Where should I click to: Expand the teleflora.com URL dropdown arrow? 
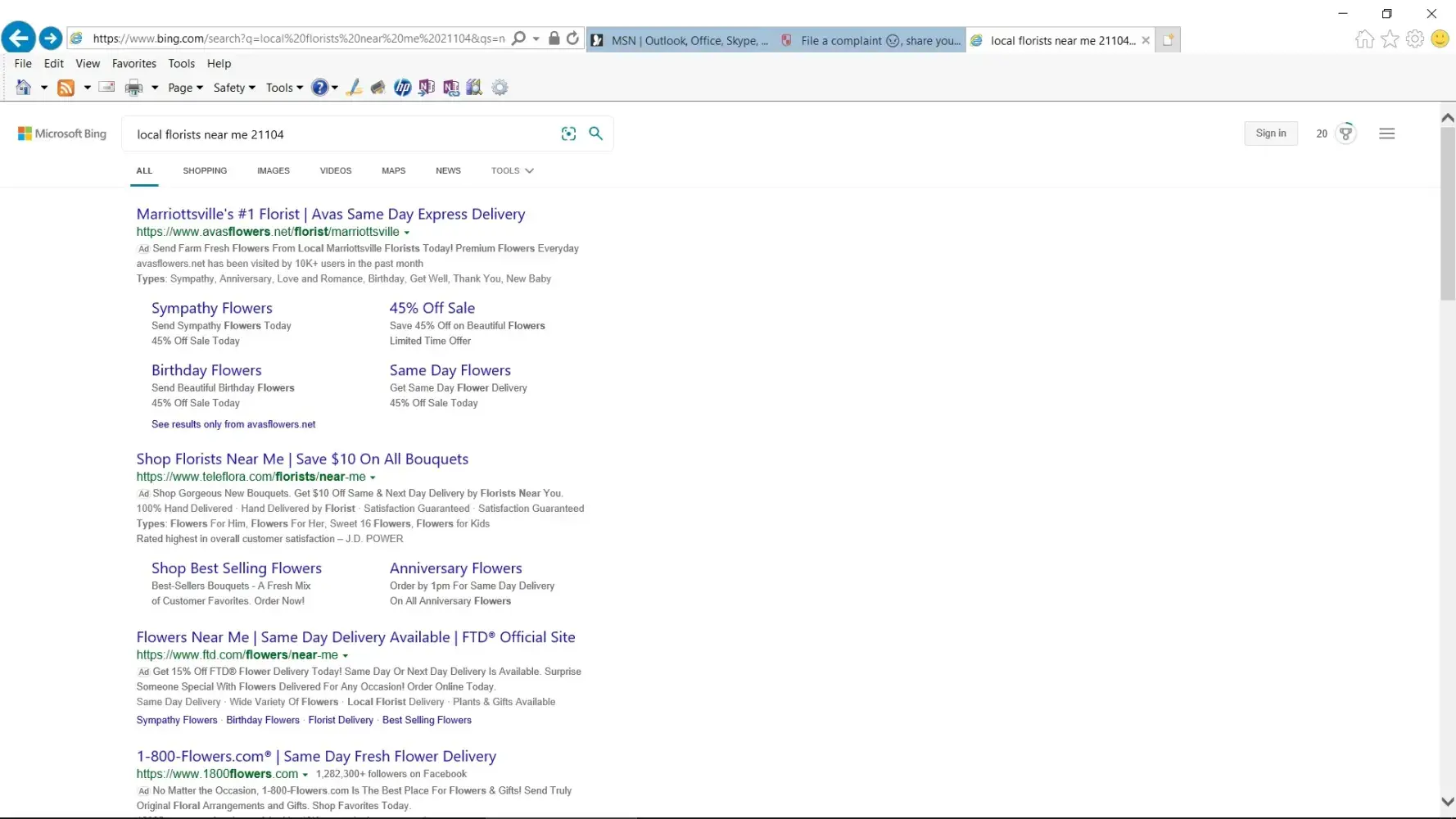point(373,477)
